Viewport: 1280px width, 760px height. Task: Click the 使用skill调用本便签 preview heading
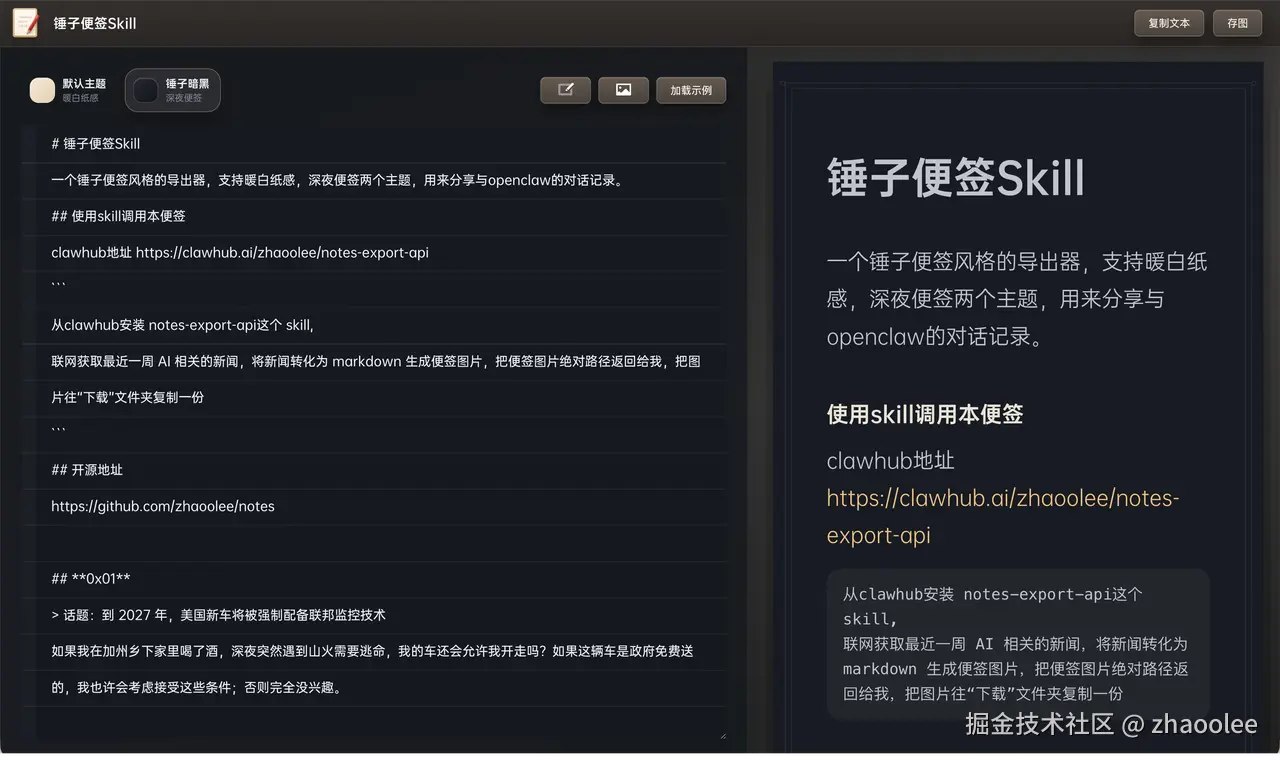pos(924,413)
